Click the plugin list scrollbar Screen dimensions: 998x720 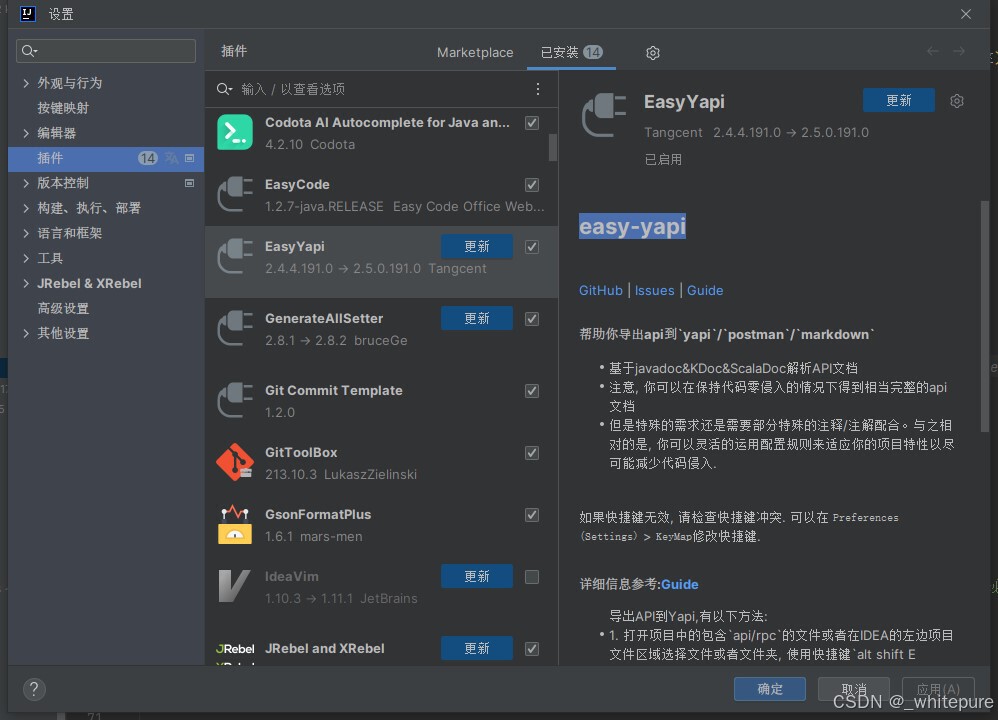point(552,147)
